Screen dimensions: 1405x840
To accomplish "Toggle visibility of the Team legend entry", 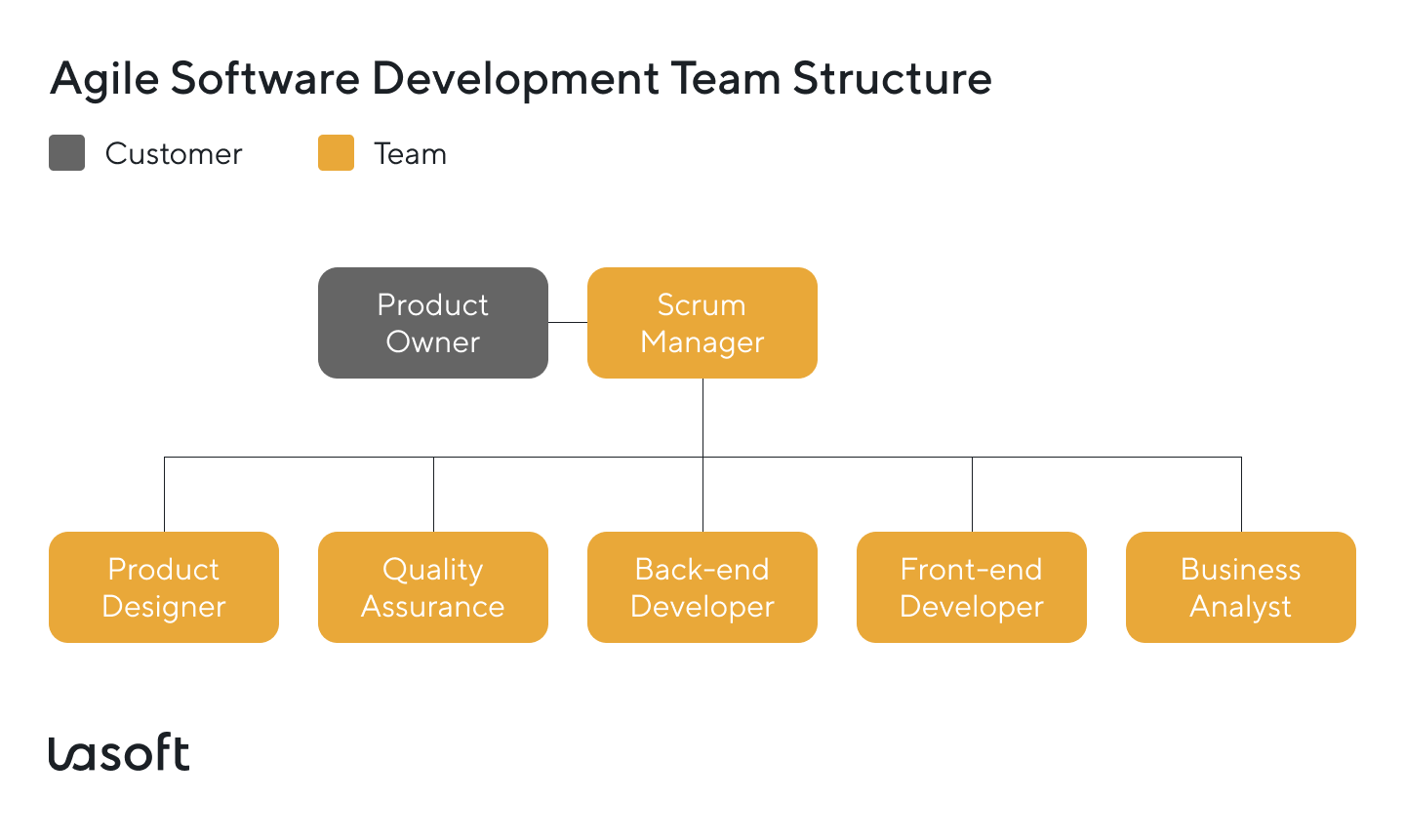I will pyautogui.click(x=335, y=152).
